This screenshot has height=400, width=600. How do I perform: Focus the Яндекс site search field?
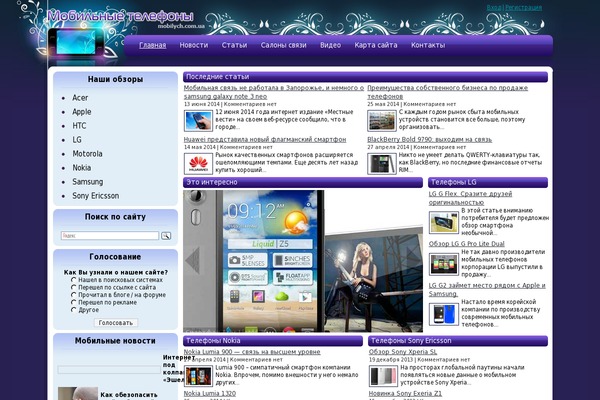(110, 235)
